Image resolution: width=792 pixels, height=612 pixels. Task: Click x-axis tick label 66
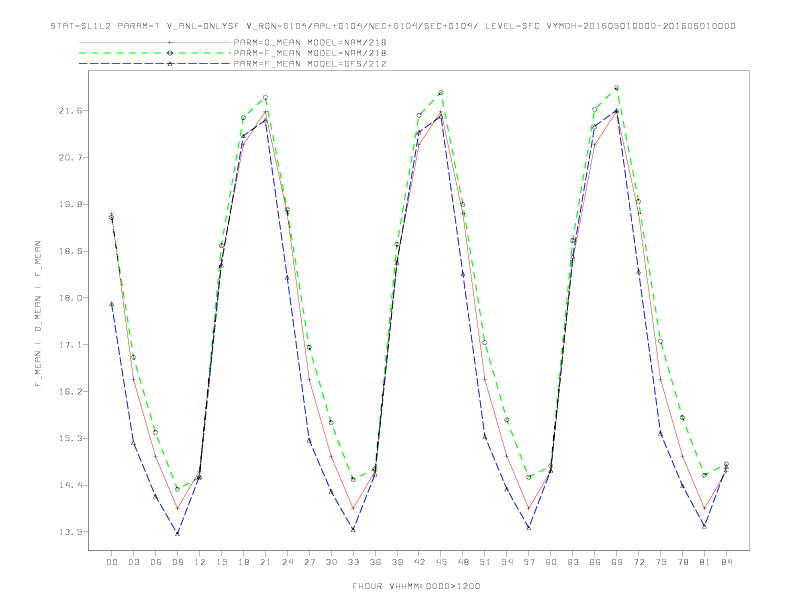click(x=595, y=562)
